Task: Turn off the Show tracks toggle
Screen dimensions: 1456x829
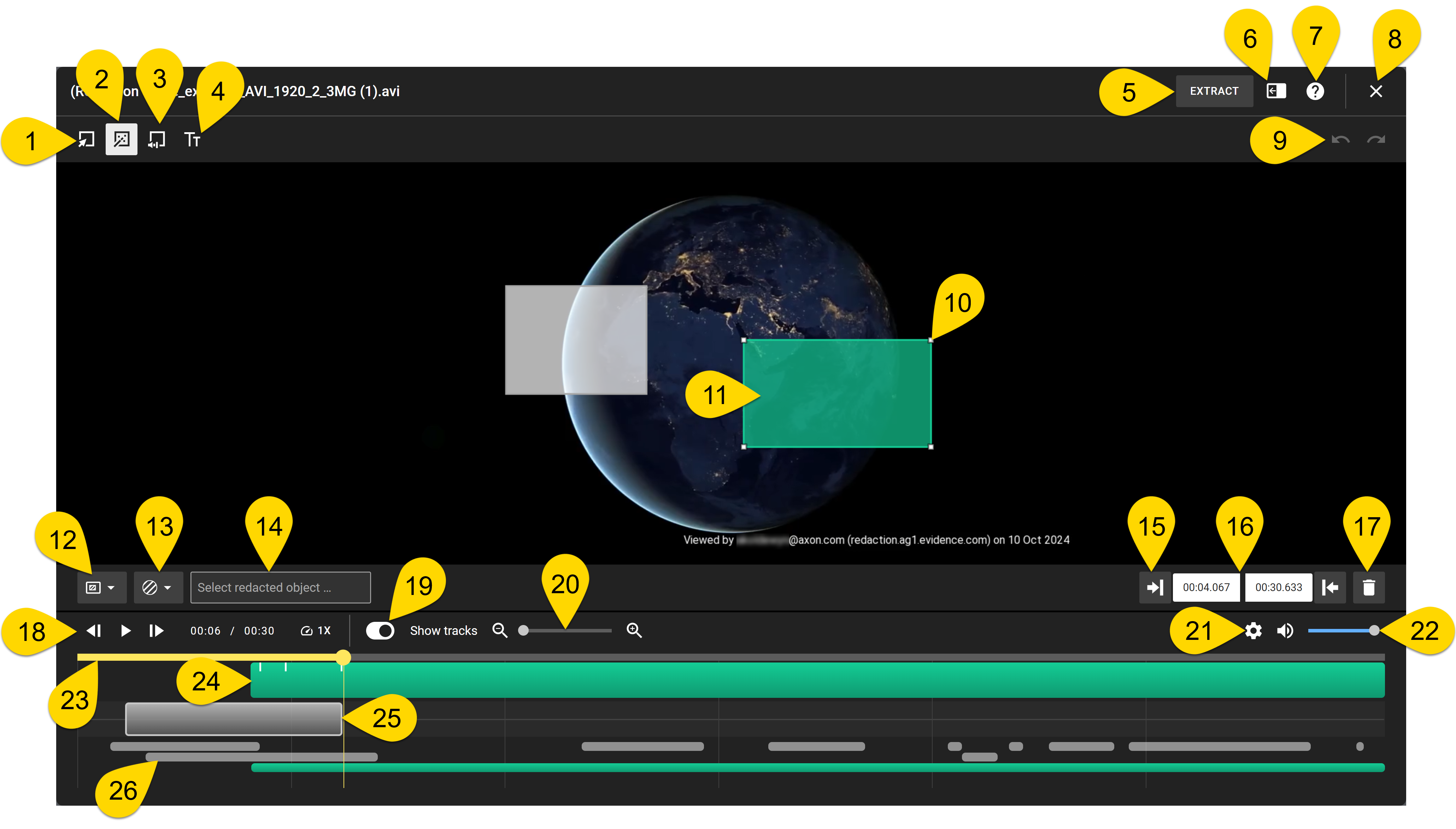Action: [x=380, y=630]
